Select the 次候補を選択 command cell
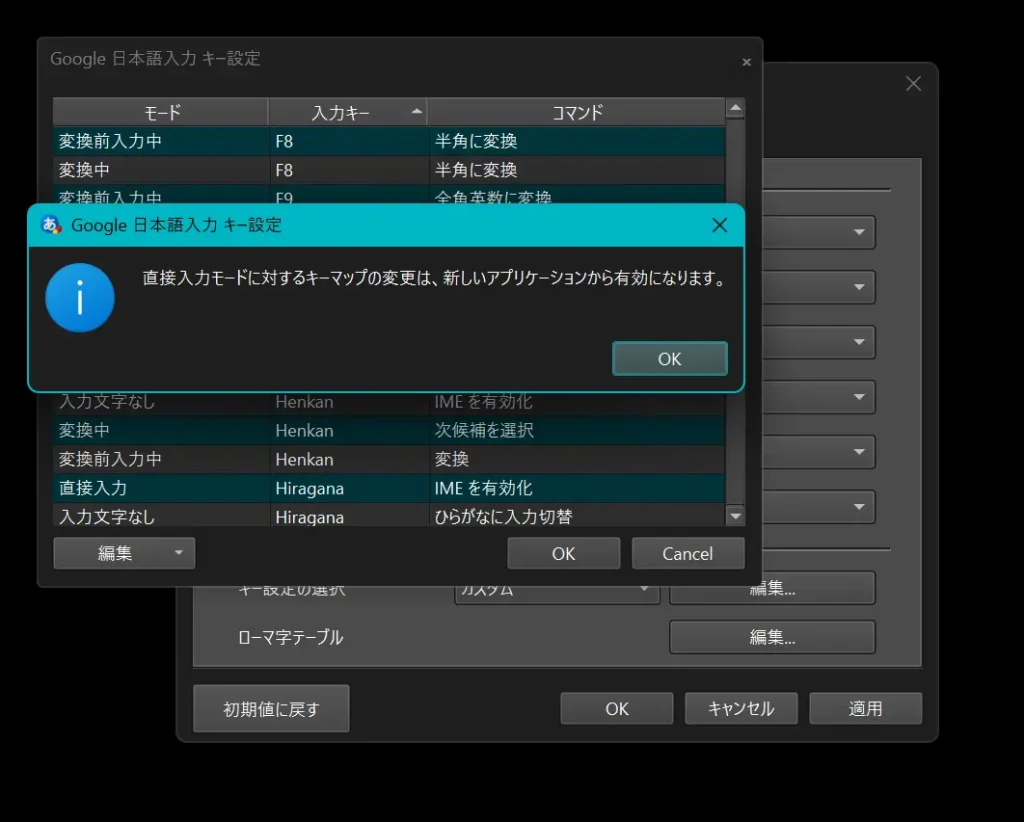 click(x=577, y=430)
